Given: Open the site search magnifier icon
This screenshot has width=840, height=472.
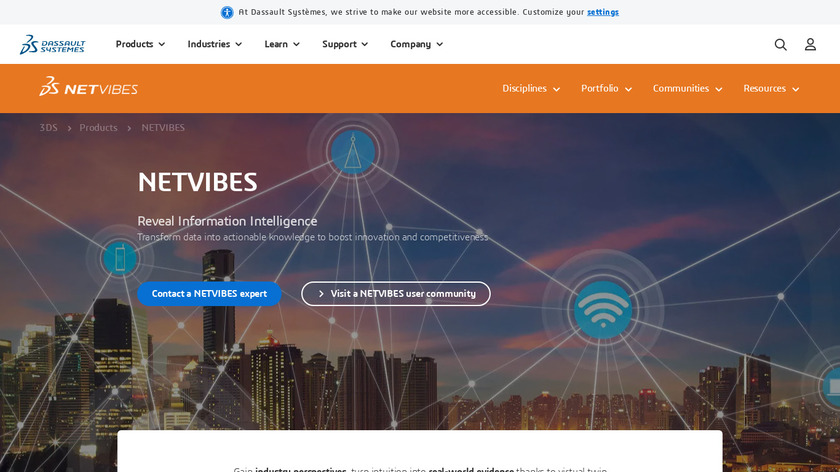Looking at the screenshot, I should pyautogui.click(x=781, y=44).
